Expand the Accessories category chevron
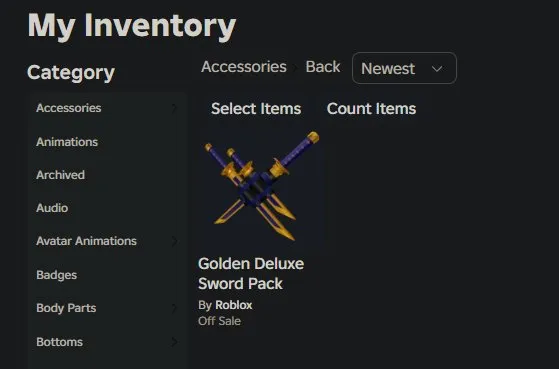Viewport: 559px width, 369px height. (174, 108)
